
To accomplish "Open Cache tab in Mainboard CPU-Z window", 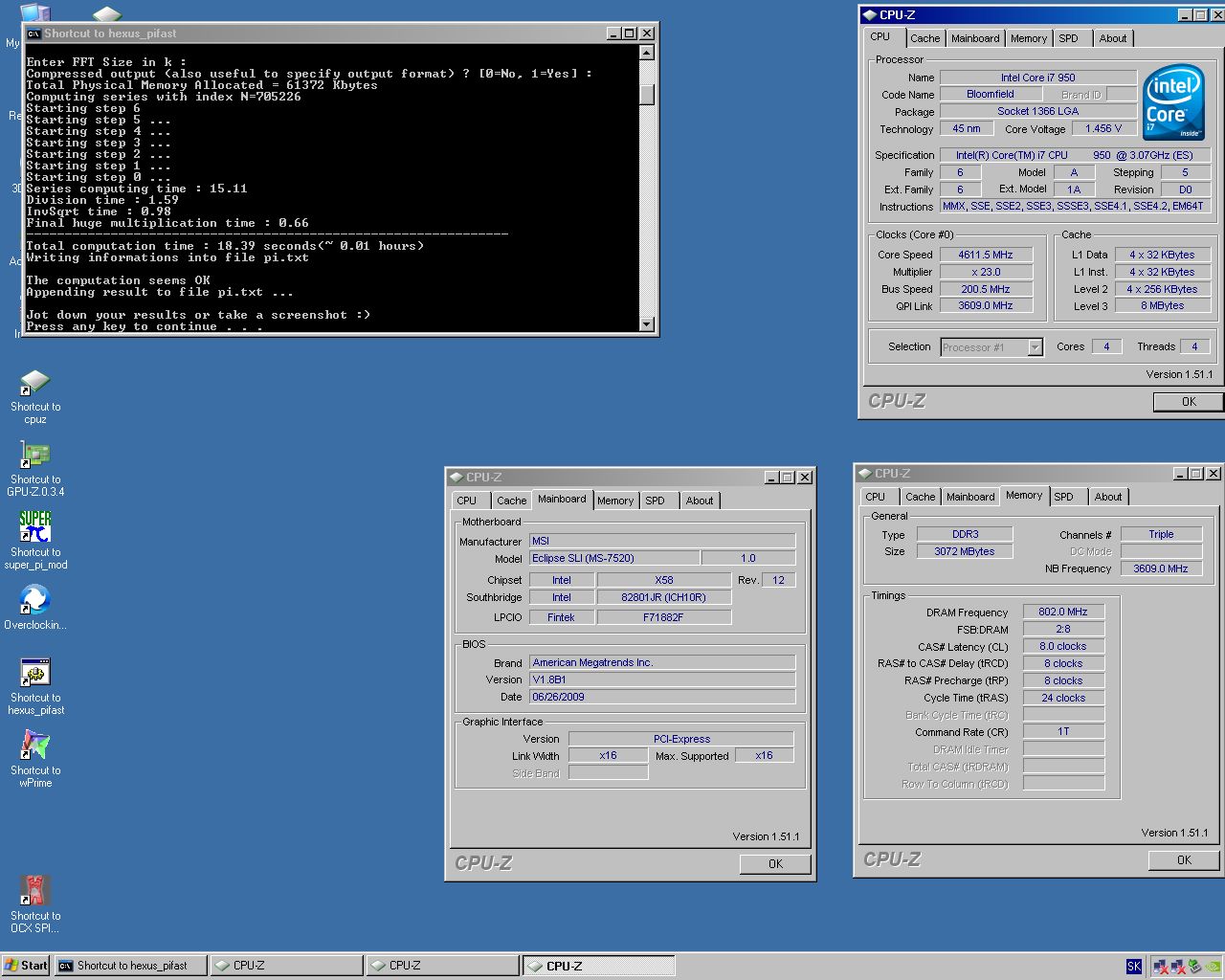I will [511, 501].
